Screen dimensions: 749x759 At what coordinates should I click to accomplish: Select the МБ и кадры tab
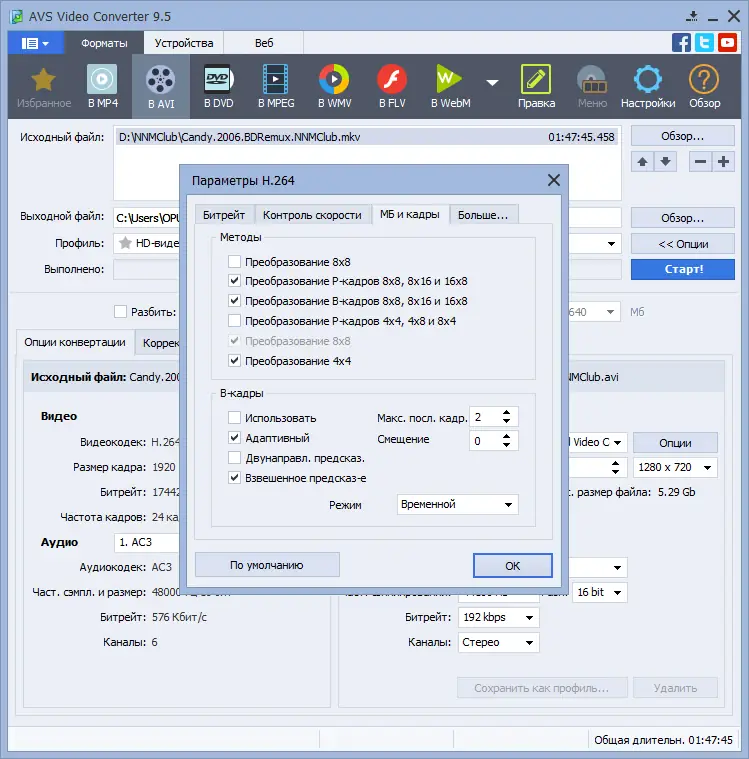tap(410, 214)
